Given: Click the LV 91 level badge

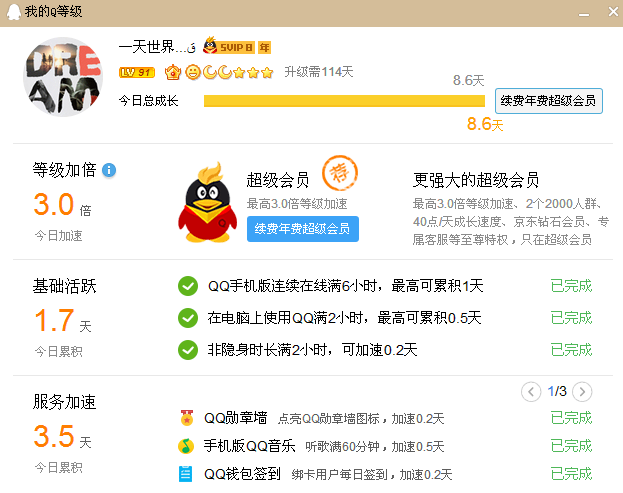Looking at the screenshot, I should click(137, 72).
